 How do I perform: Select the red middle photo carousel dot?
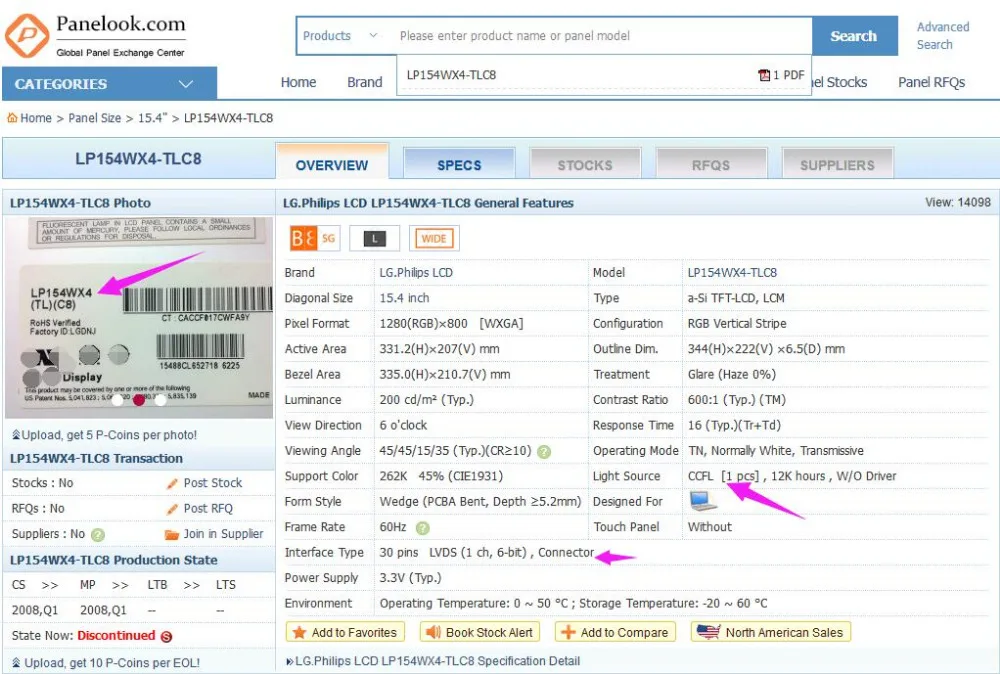(x=139, y=400)
